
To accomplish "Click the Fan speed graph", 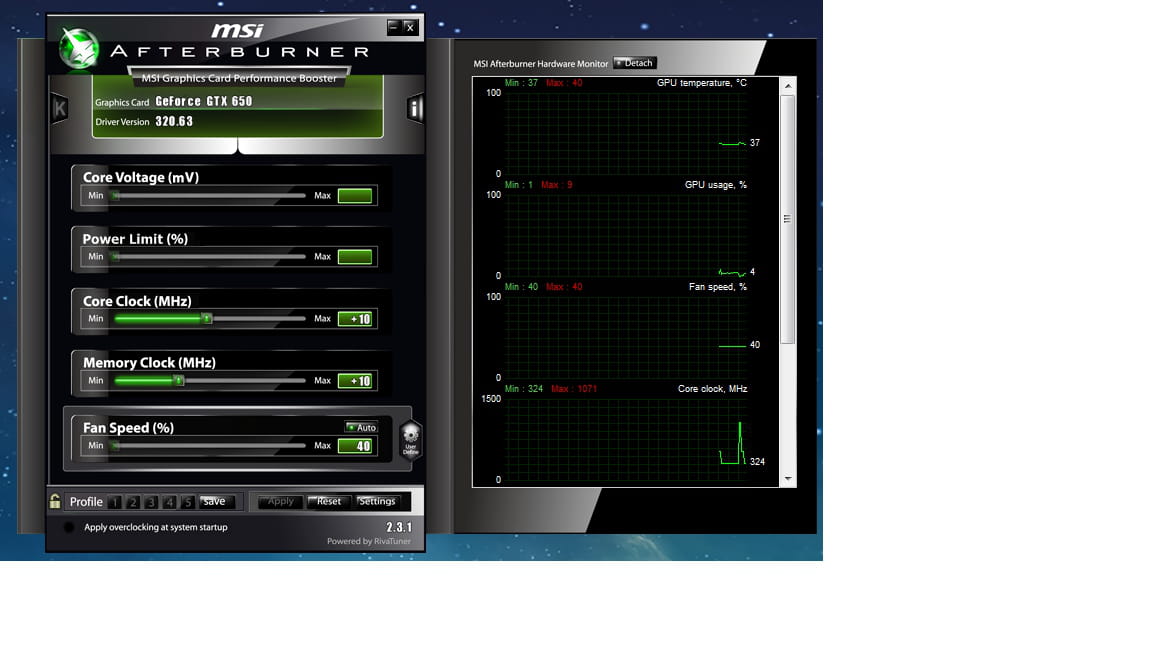I will (626, 338).
